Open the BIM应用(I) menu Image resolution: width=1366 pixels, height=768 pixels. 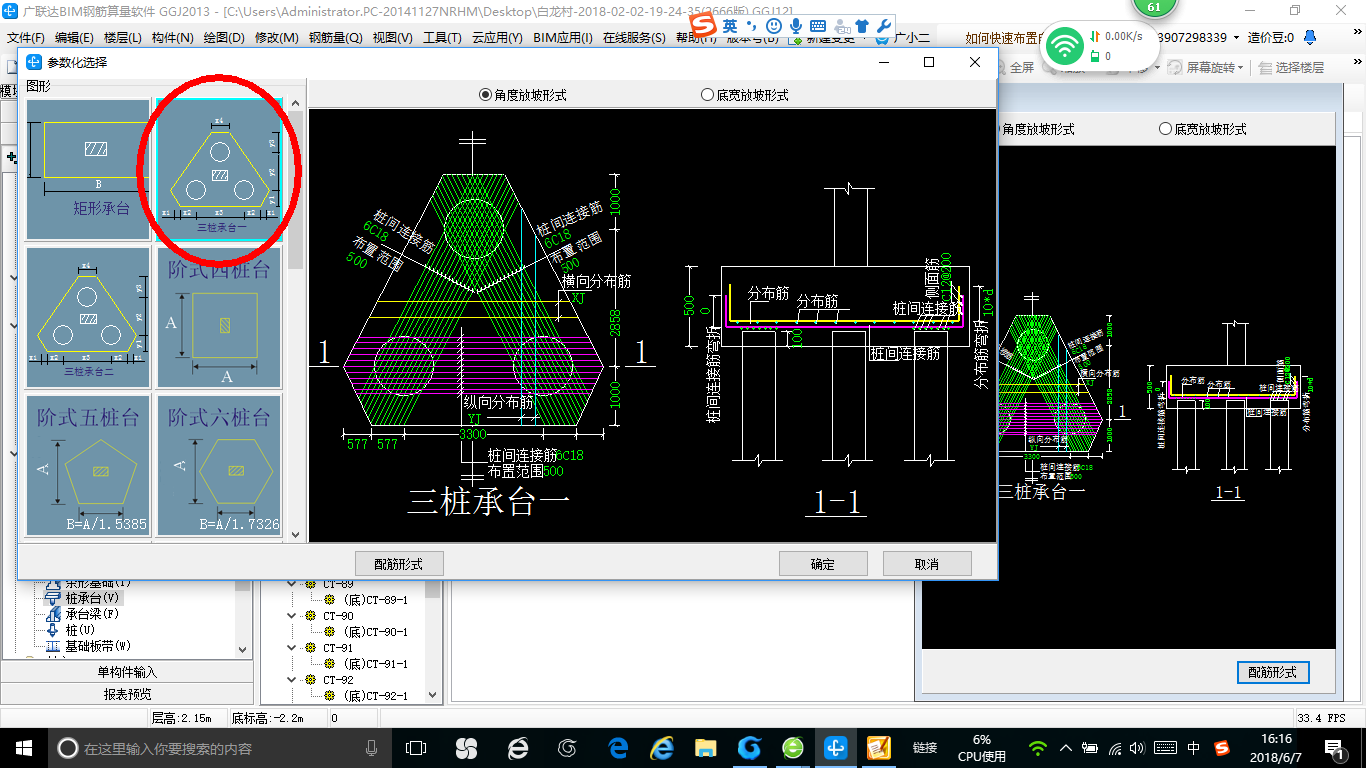(x=563, y=38)
